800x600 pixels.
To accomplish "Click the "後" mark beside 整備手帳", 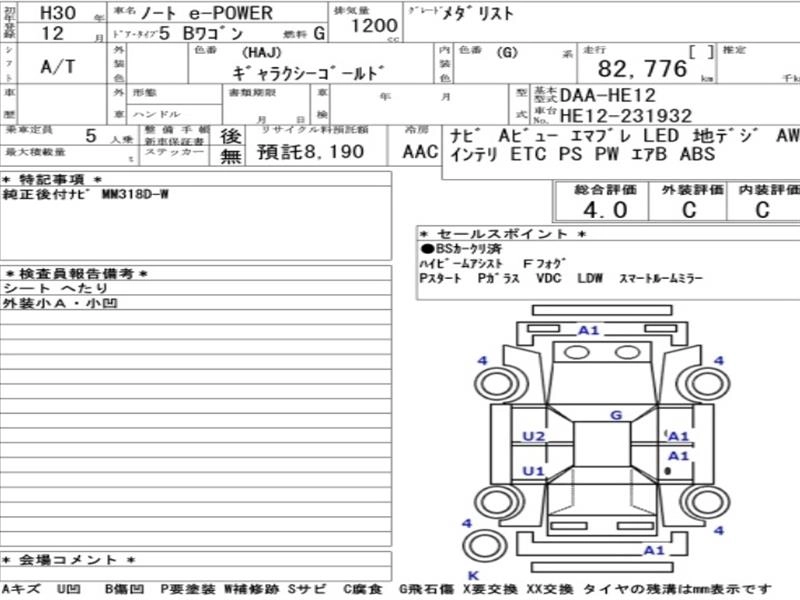I will (231, 136).
